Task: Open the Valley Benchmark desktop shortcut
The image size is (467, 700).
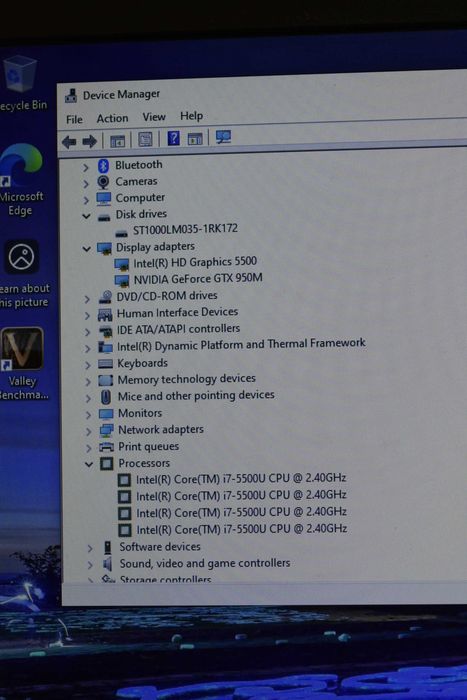Action: (22, 362)
